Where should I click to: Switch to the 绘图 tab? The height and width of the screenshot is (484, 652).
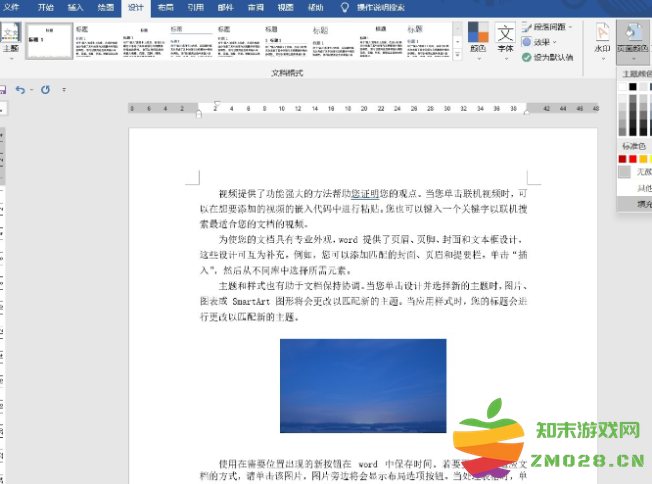click(x=105, y=7)
